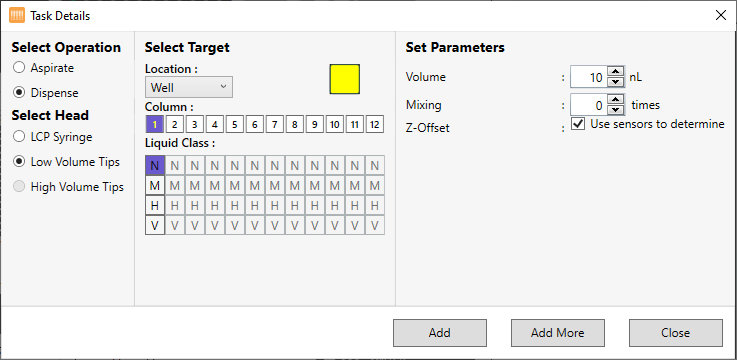Image resolution: width=737 pixels, height=360 pixels.
Task: Select the Aspirate operation
Action: (19, 68)
